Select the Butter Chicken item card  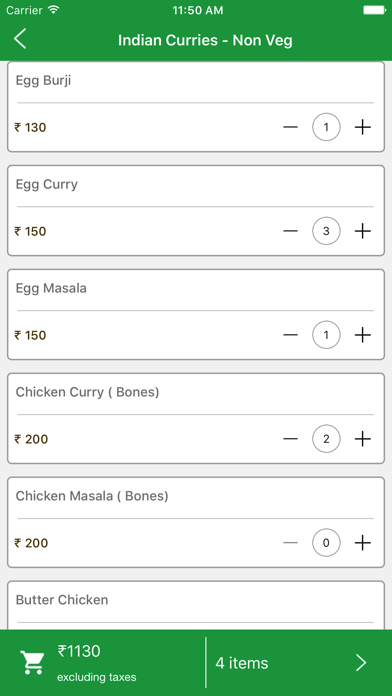coord(196,605)
